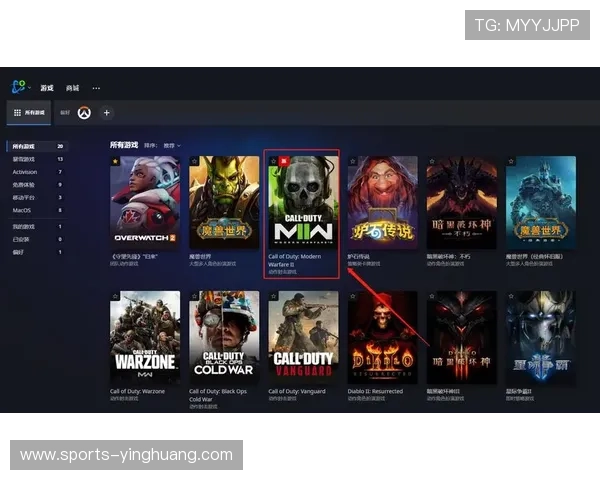Screen dimensions: 600x480
Task: Click the 'Call of Duty: Vanguard' title text
Action: pyautogui.click(x=297, y=391)
